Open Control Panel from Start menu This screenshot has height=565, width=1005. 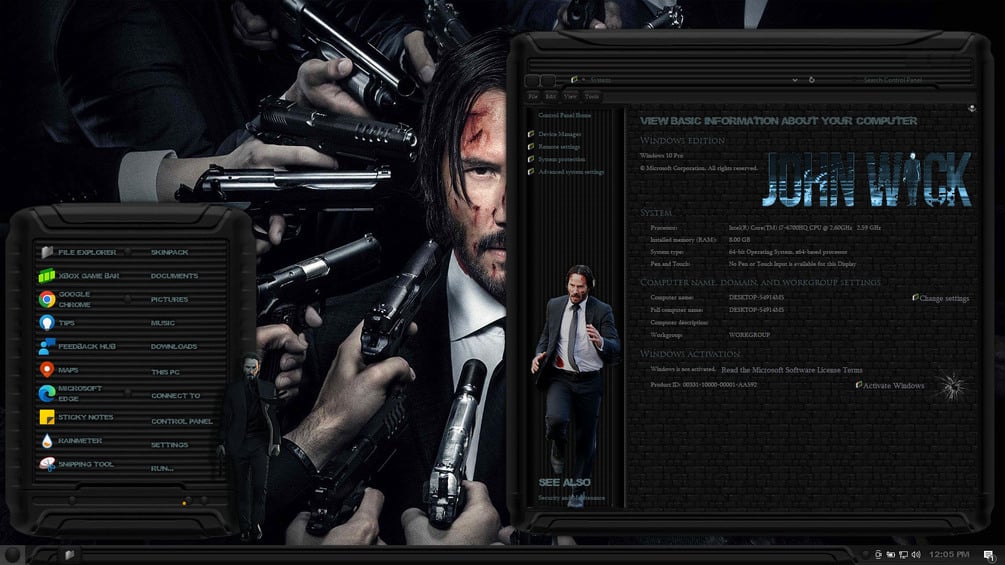click(181, 422)
